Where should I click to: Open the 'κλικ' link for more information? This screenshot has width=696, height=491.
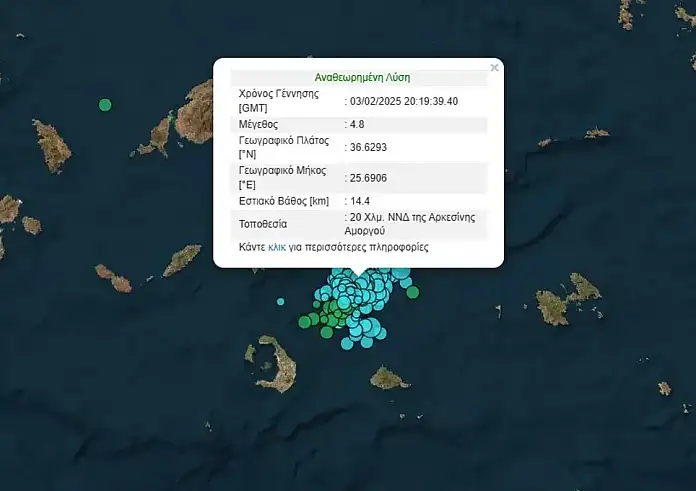pyautogui.click(x=277, y=246)
